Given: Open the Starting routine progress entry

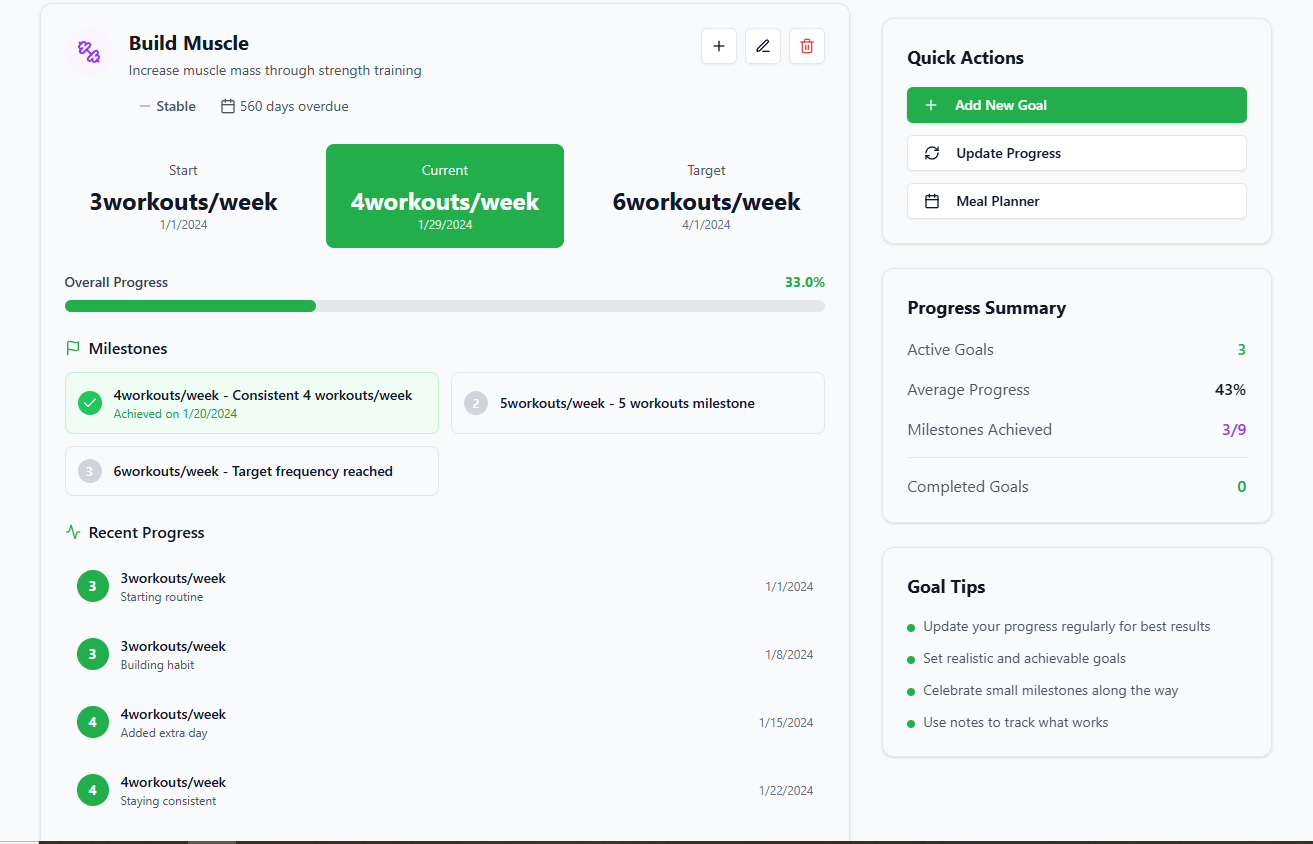Looking at the screenshot, I should (444, 587).
